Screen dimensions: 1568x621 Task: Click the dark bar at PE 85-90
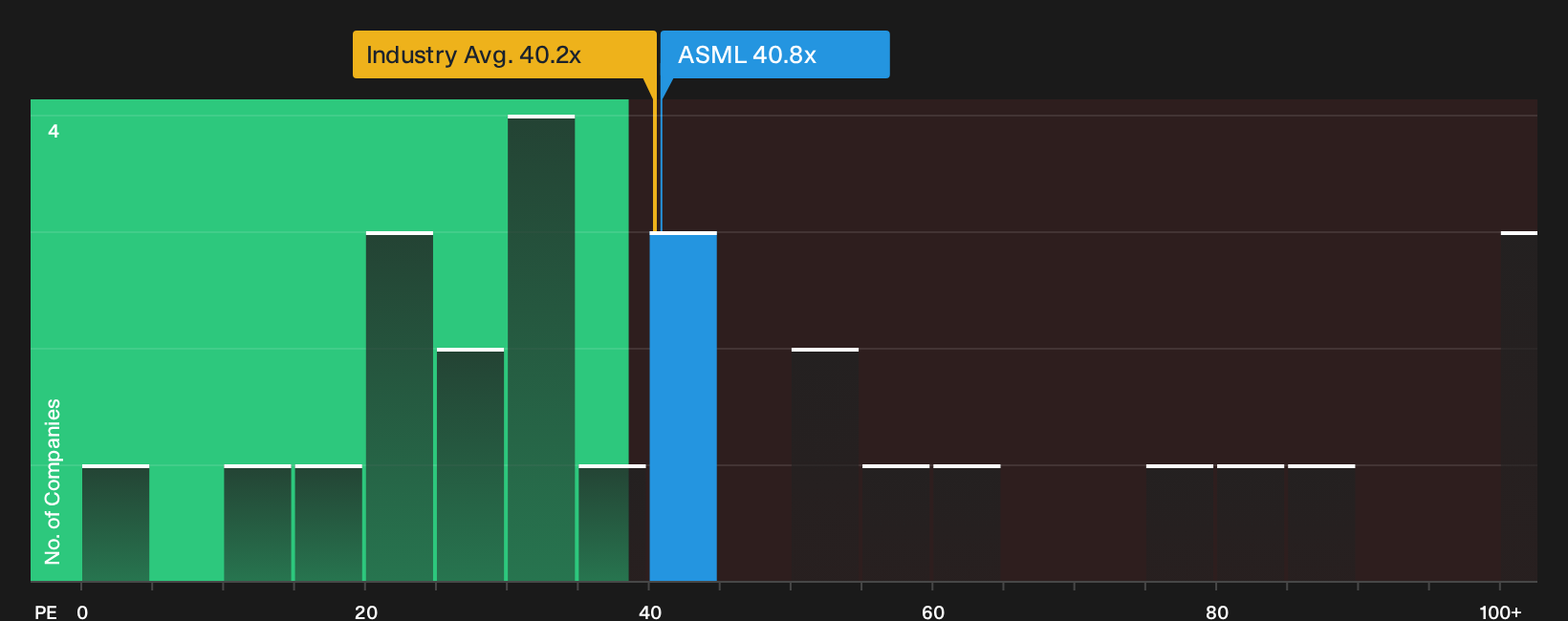(x=1321, y=523)
